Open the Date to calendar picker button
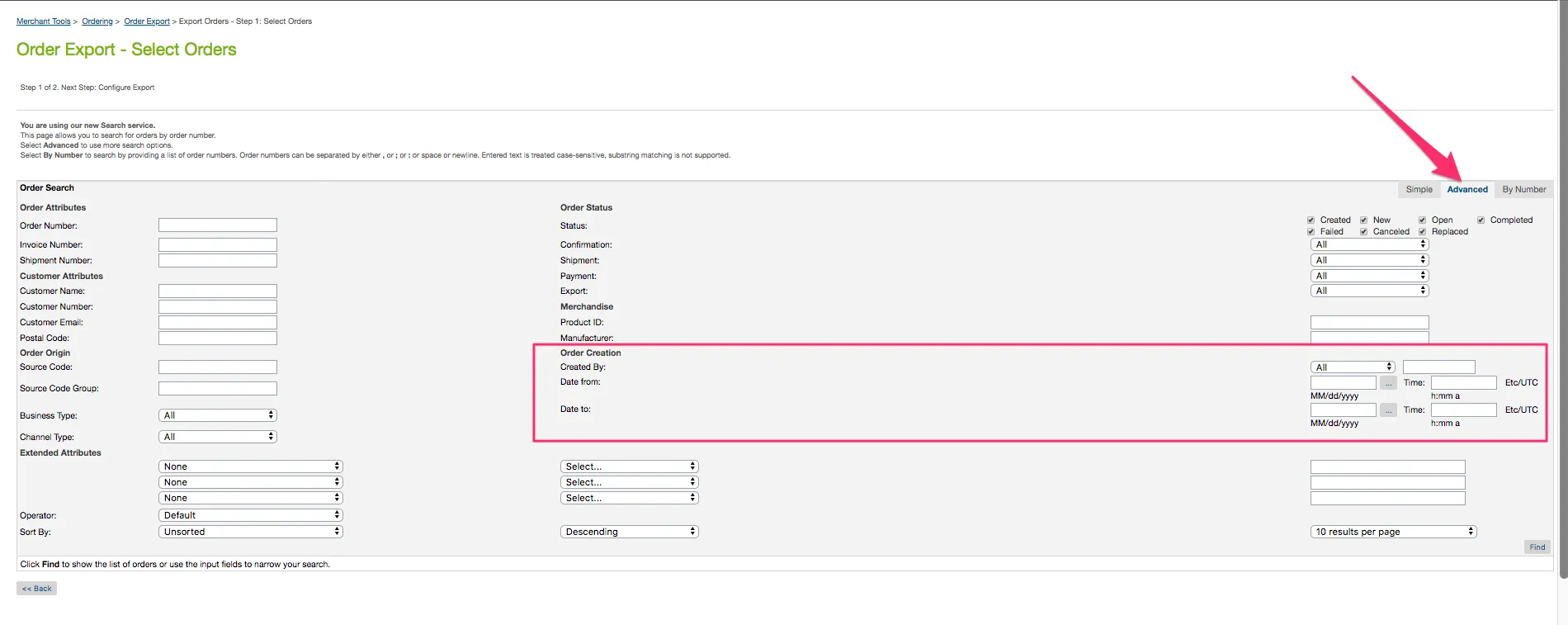 point(1388,410)
